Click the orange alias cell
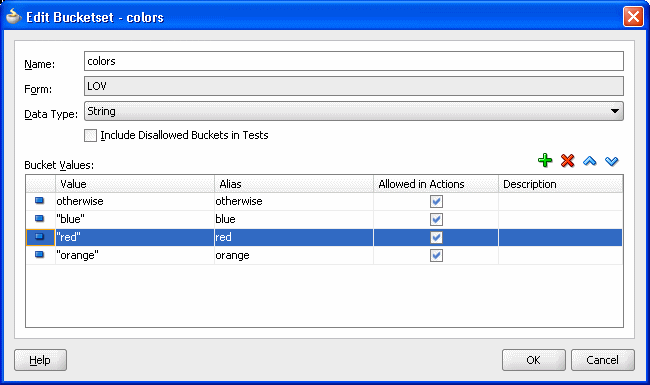 pos(294,255)
